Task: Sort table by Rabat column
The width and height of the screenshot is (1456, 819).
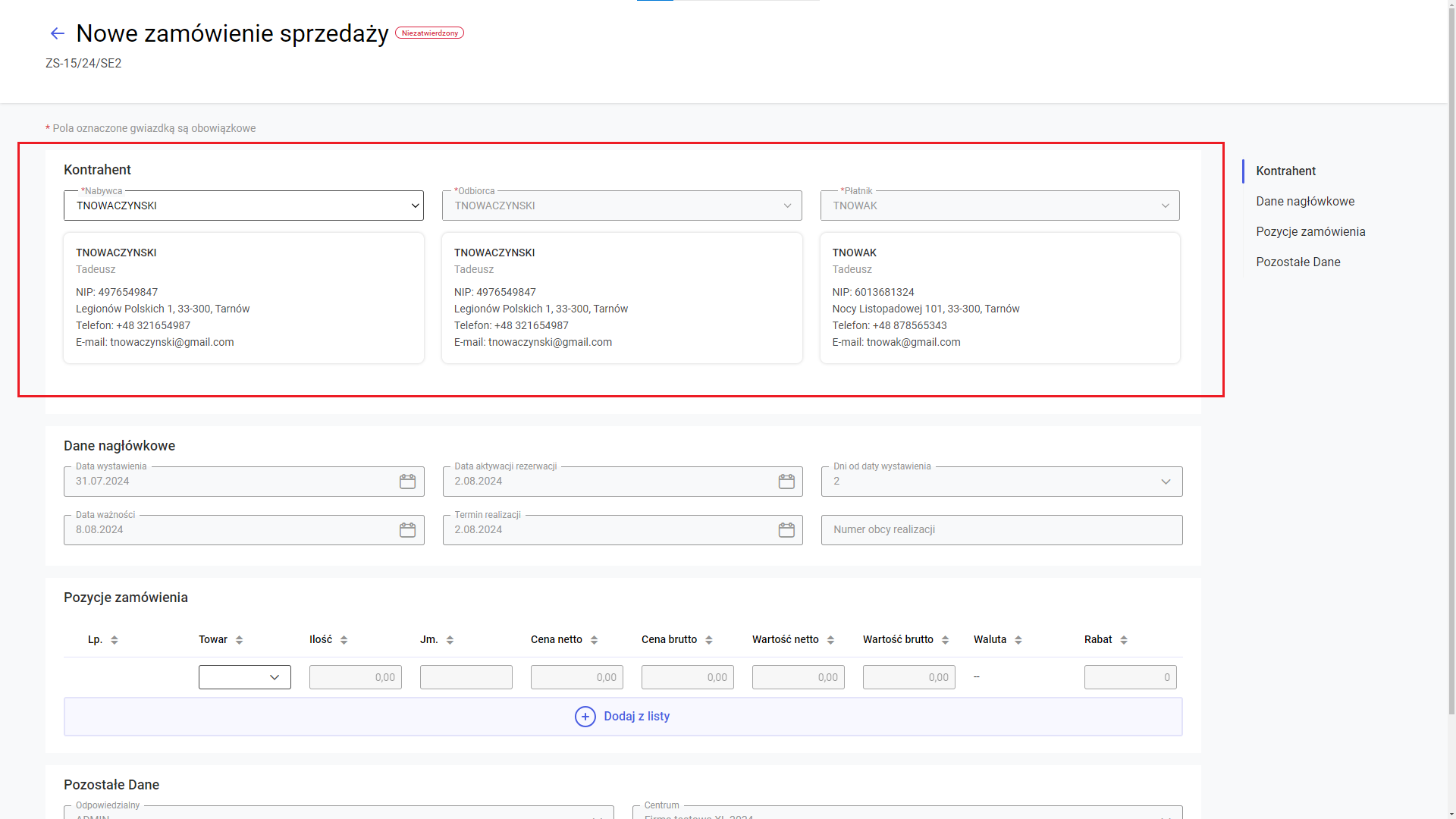Action: click(x=1123, y=640)
